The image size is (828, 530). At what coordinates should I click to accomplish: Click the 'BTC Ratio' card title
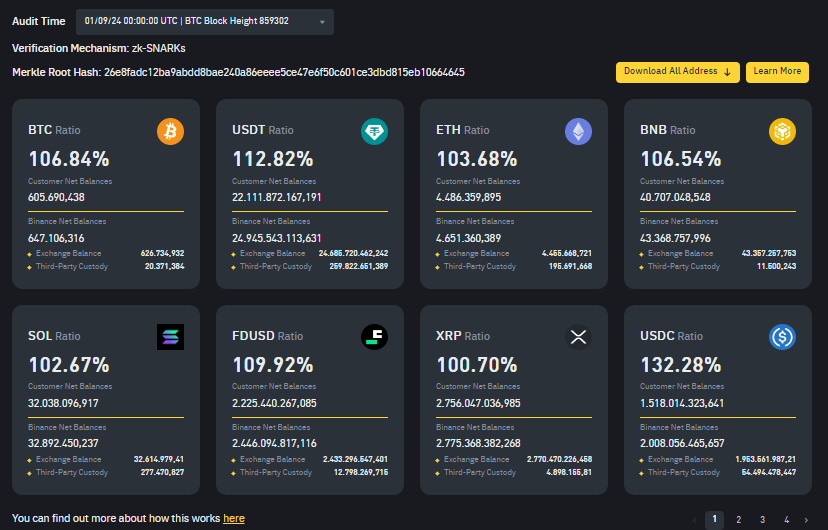tap(54, 130)
